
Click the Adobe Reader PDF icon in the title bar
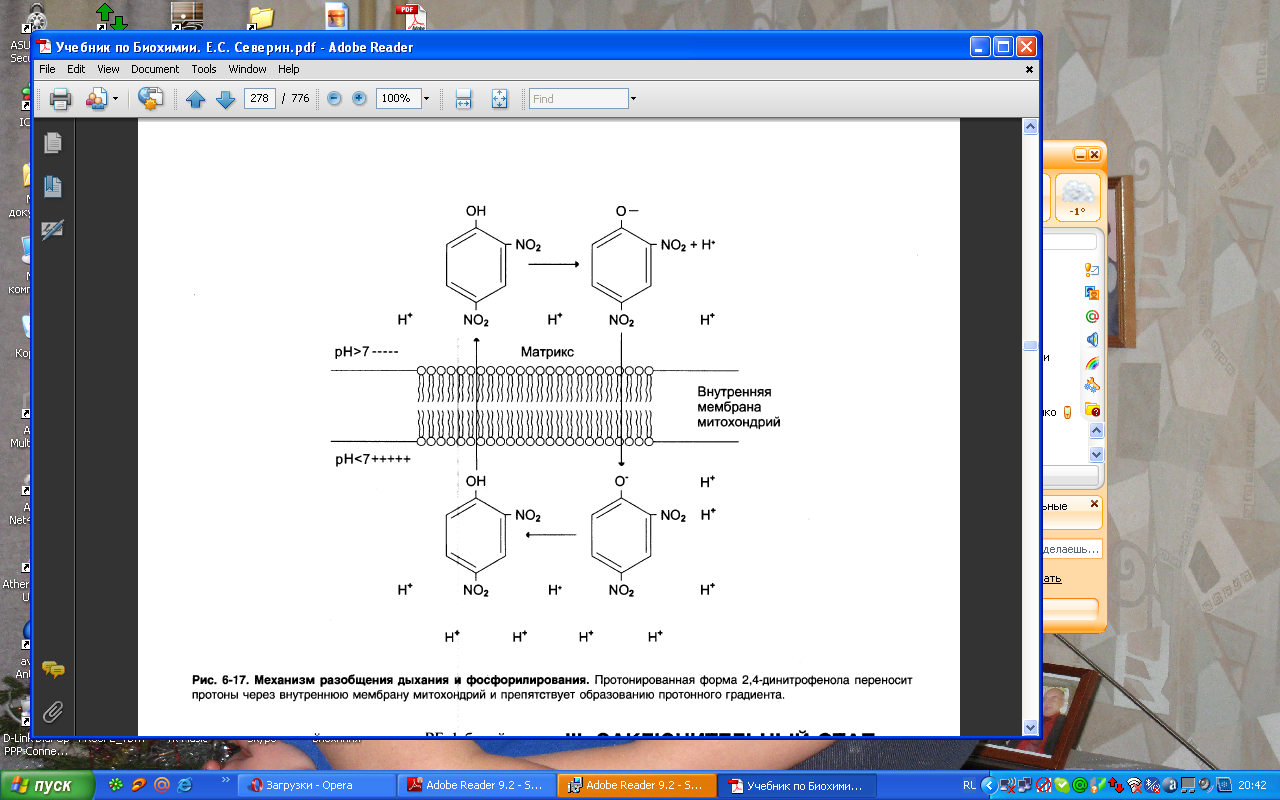pos(44,47)
